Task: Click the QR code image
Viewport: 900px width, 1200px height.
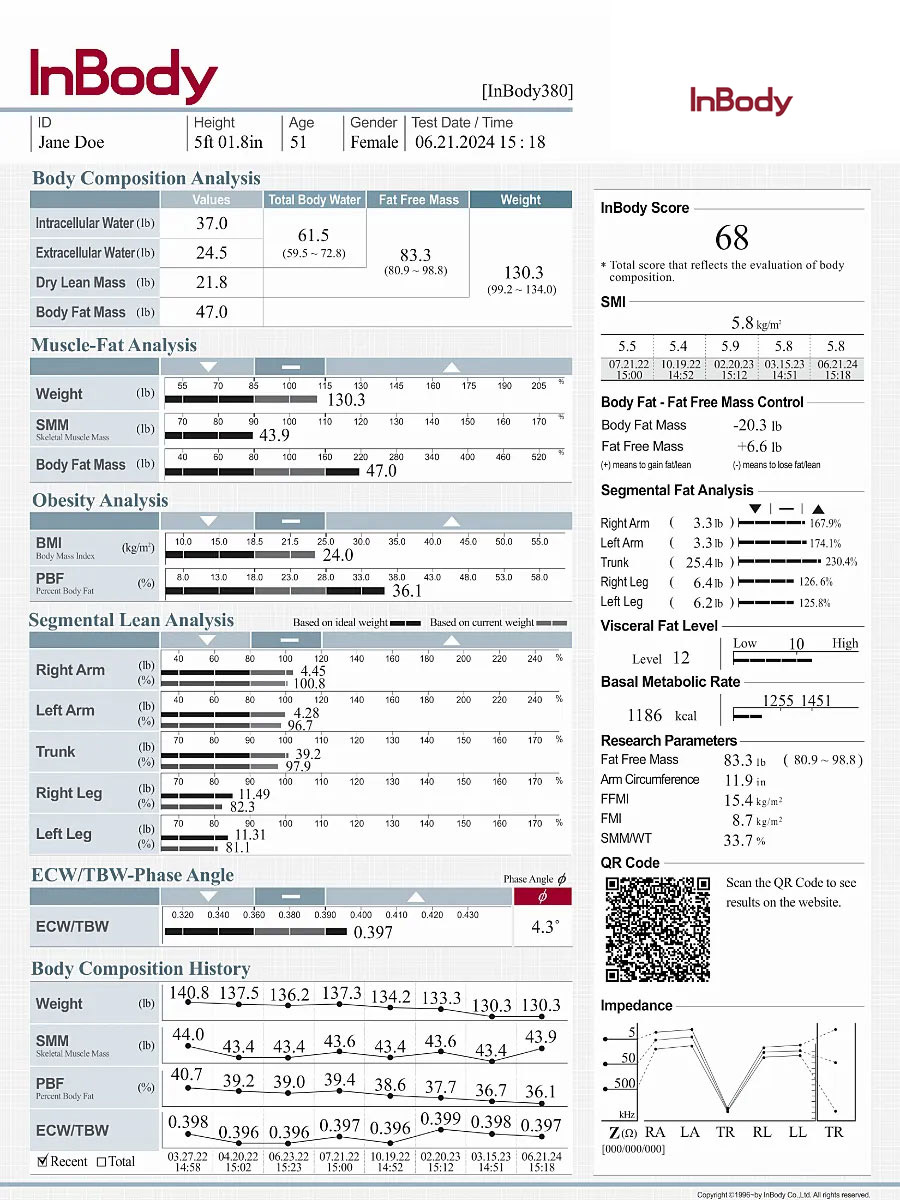Action: [661, 929]
